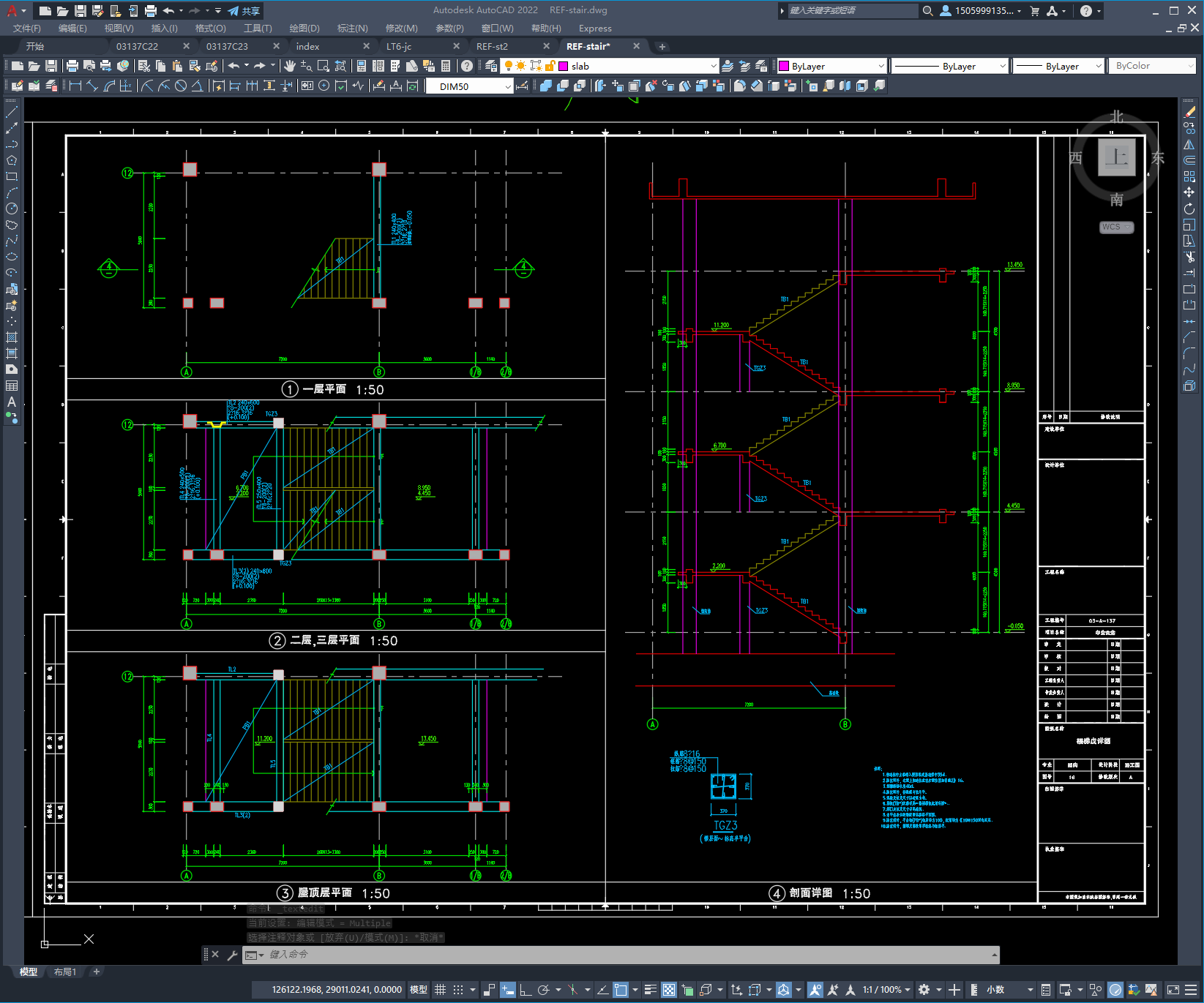
Task: Switch to the 布局1 layout tab
Action: click(x=65, y=972)
